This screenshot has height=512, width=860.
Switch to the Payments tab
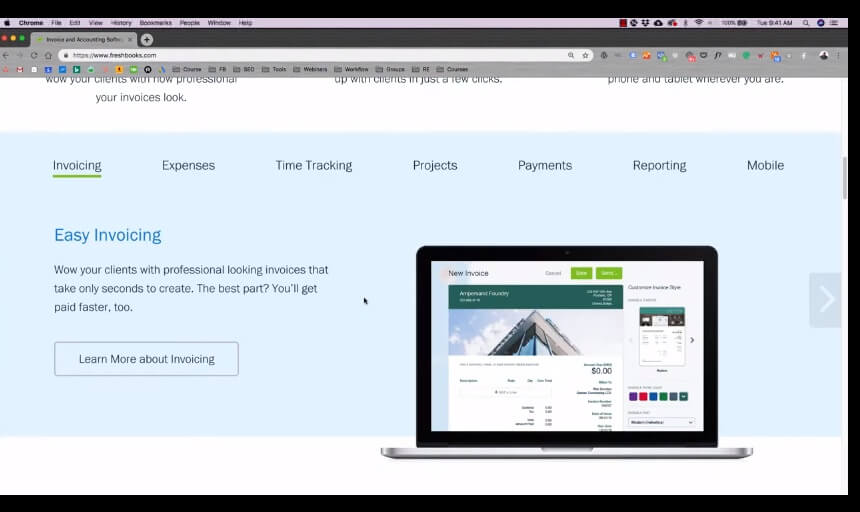(545, 166)
